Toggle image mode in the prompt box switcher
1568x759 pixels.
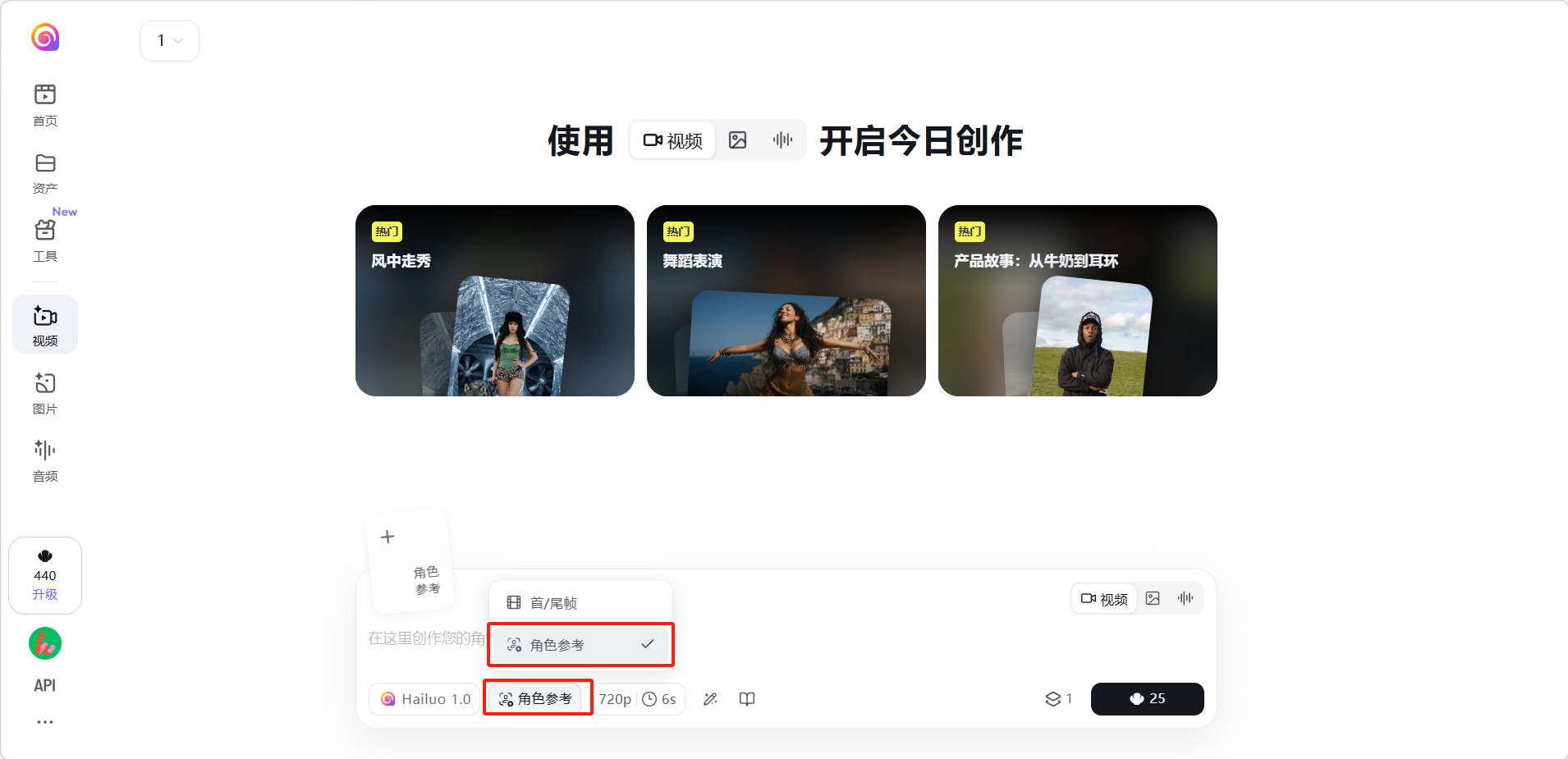tap(1153, 599)
